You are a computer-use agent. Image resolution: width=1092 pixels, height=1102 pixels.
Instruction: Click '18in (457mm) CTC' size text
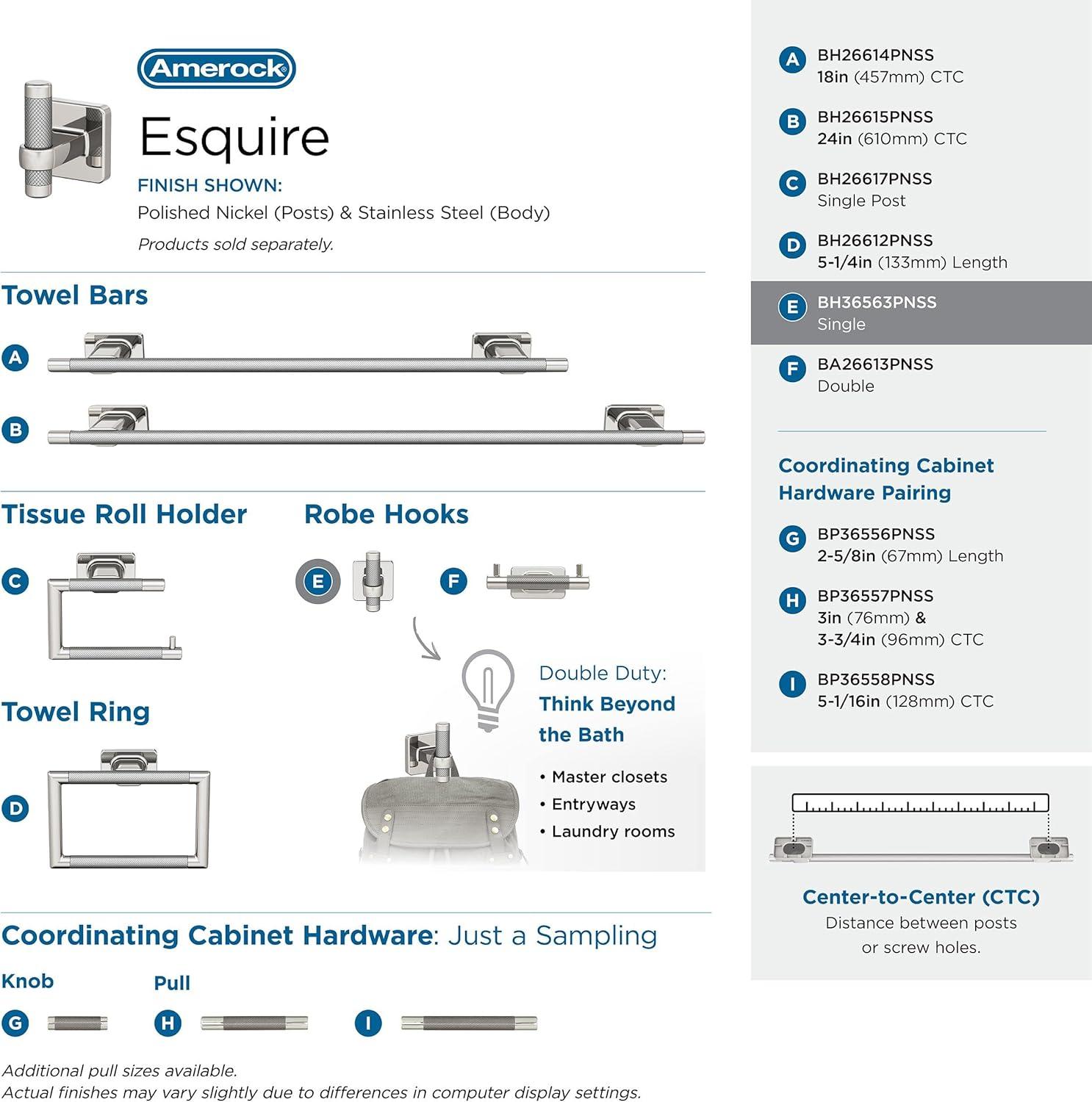tap(890, 76)
